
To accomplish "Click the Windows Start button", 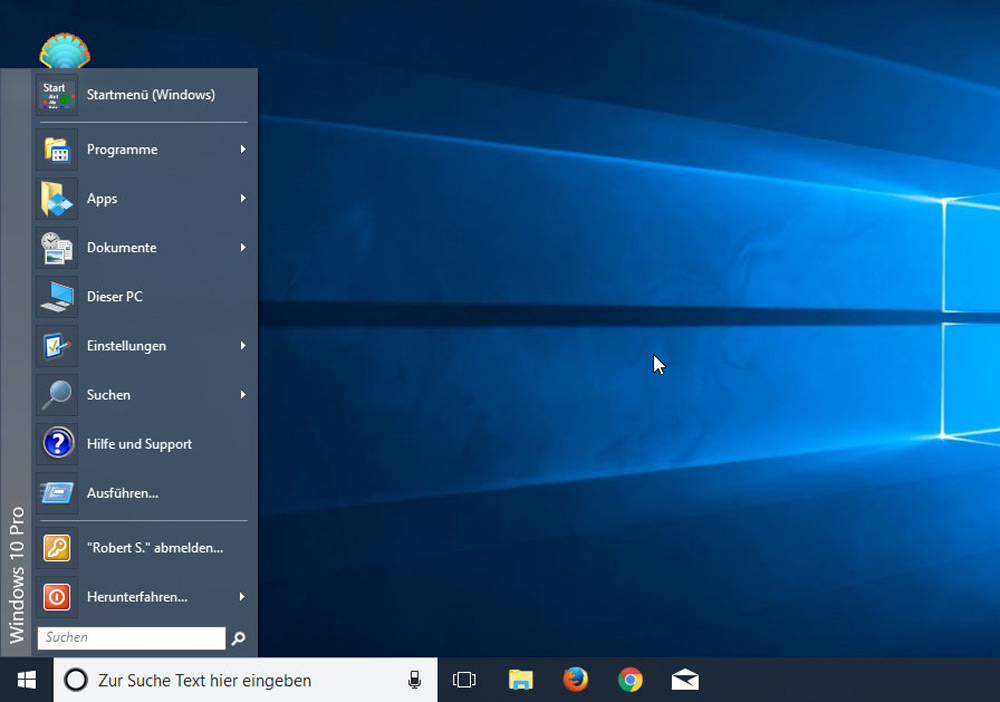I will pyautogui.click(x=27, y=680).
